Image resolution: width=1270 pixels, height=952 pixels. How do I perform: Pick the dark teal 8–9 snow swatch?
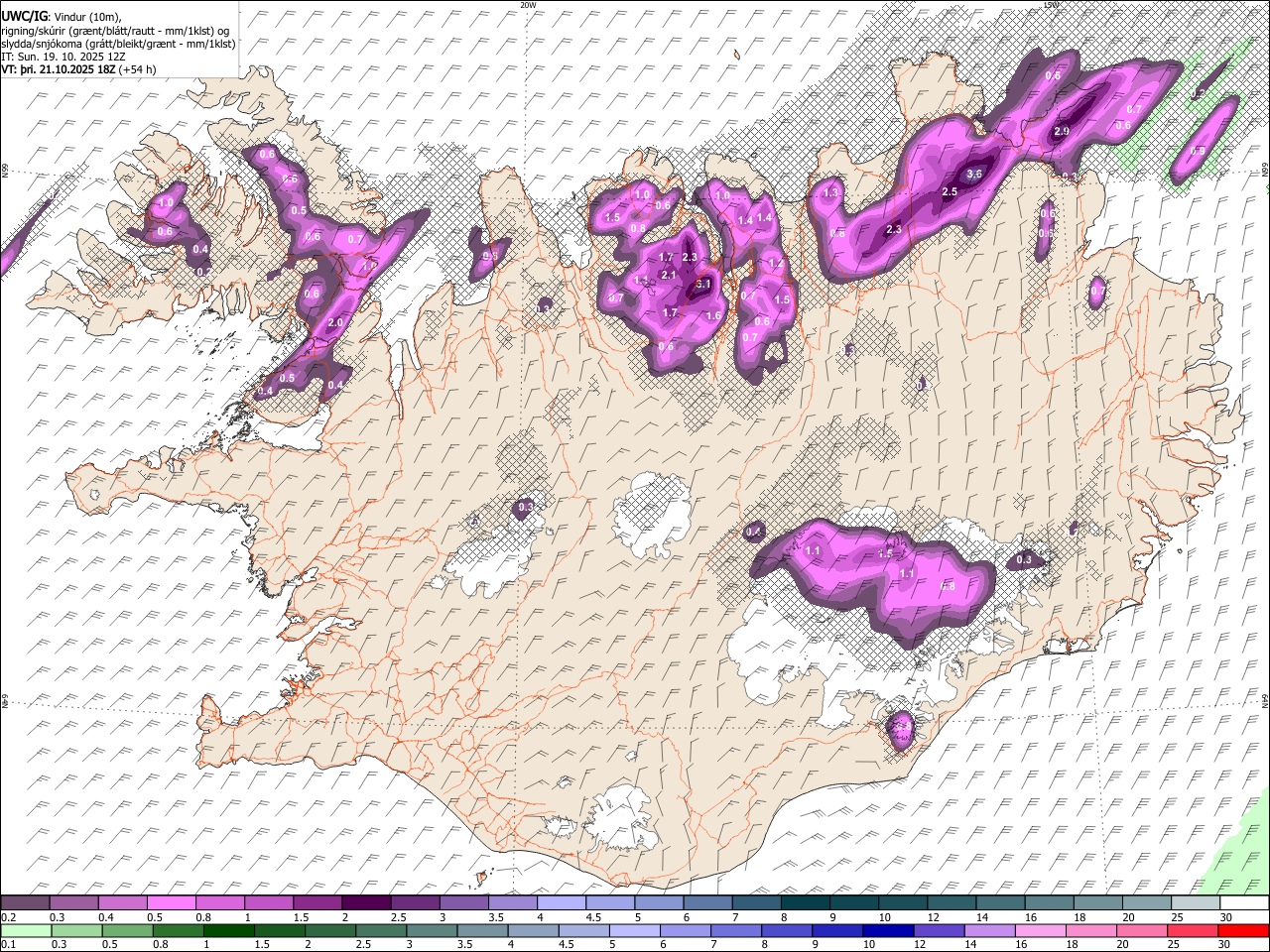(806, 902)
